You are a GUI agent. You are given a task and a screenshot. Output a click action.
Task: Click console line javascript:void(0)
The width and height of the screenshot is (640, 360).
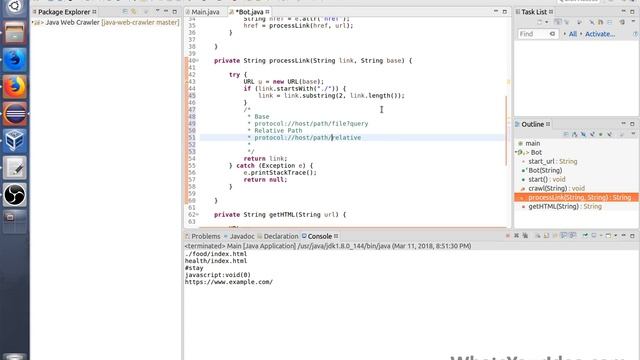click(x=218, y=275)
